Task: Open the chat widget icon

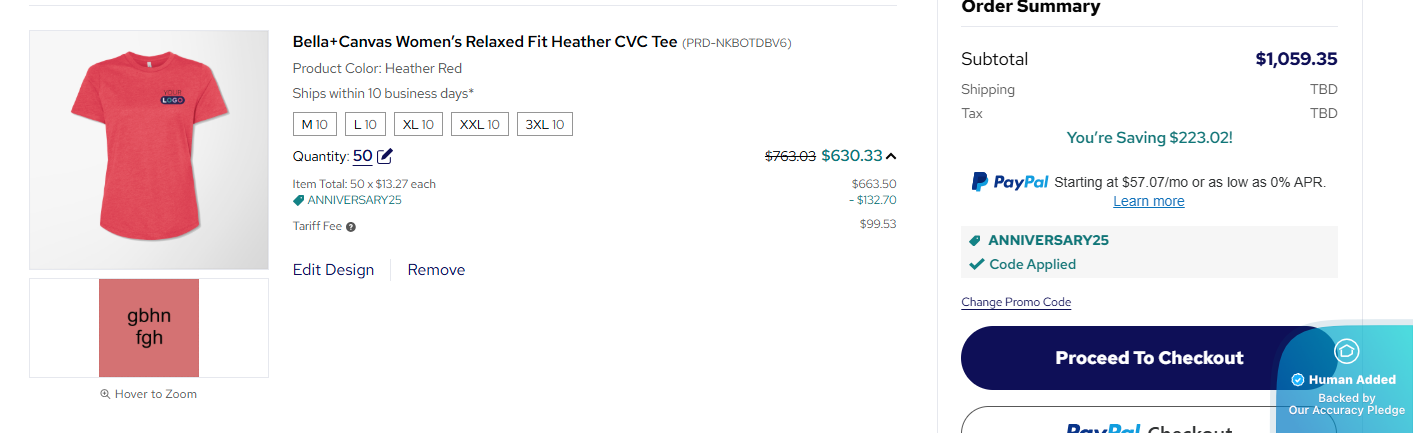Action: [x=1346, y=351]
